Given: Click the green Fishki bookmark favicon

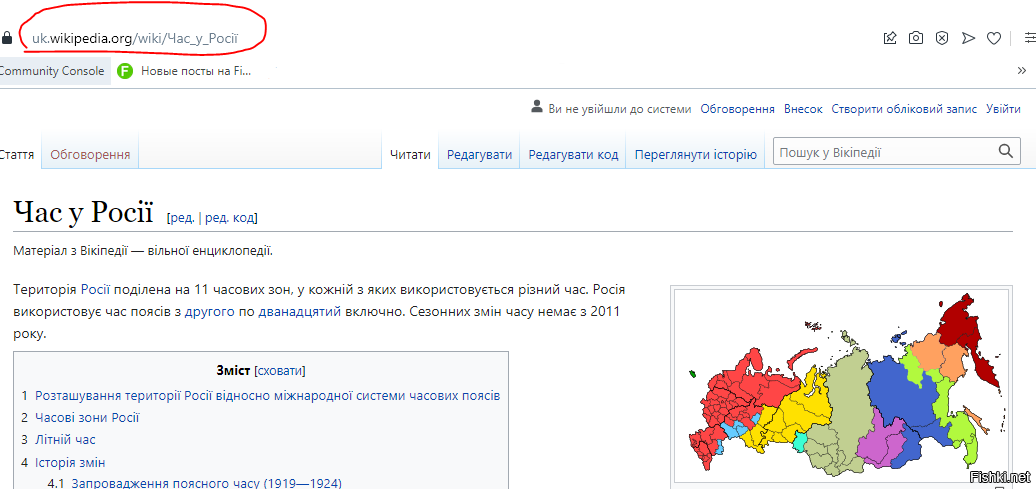Looking at the screenshot, I should pyautogui.click(x=126, y=71).
